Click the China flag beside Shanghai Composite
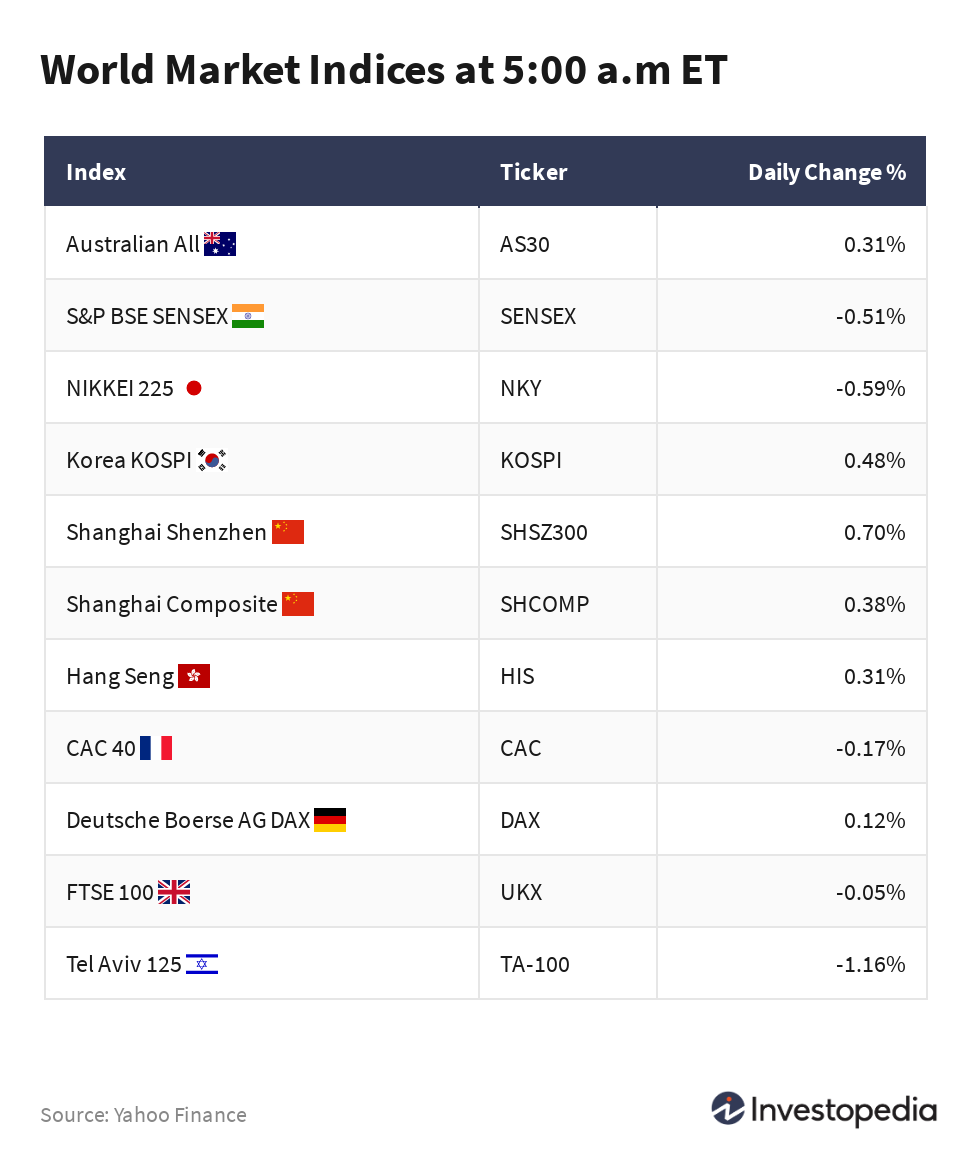 (x=298, y=604)
